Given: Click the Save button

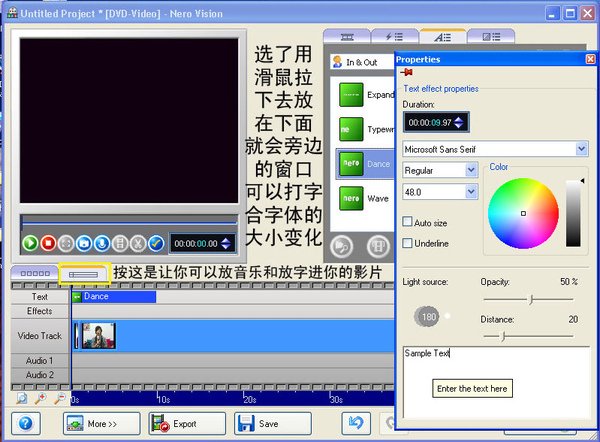Looking at the screenshot, I should point(273,423).
